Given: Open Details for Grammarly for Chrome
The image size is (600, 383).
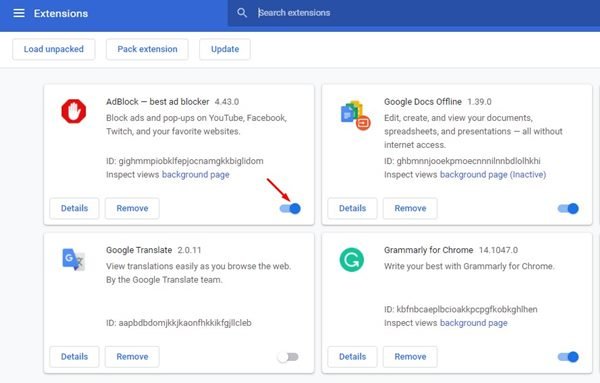Looking at the screenshot, I should 352,357.
